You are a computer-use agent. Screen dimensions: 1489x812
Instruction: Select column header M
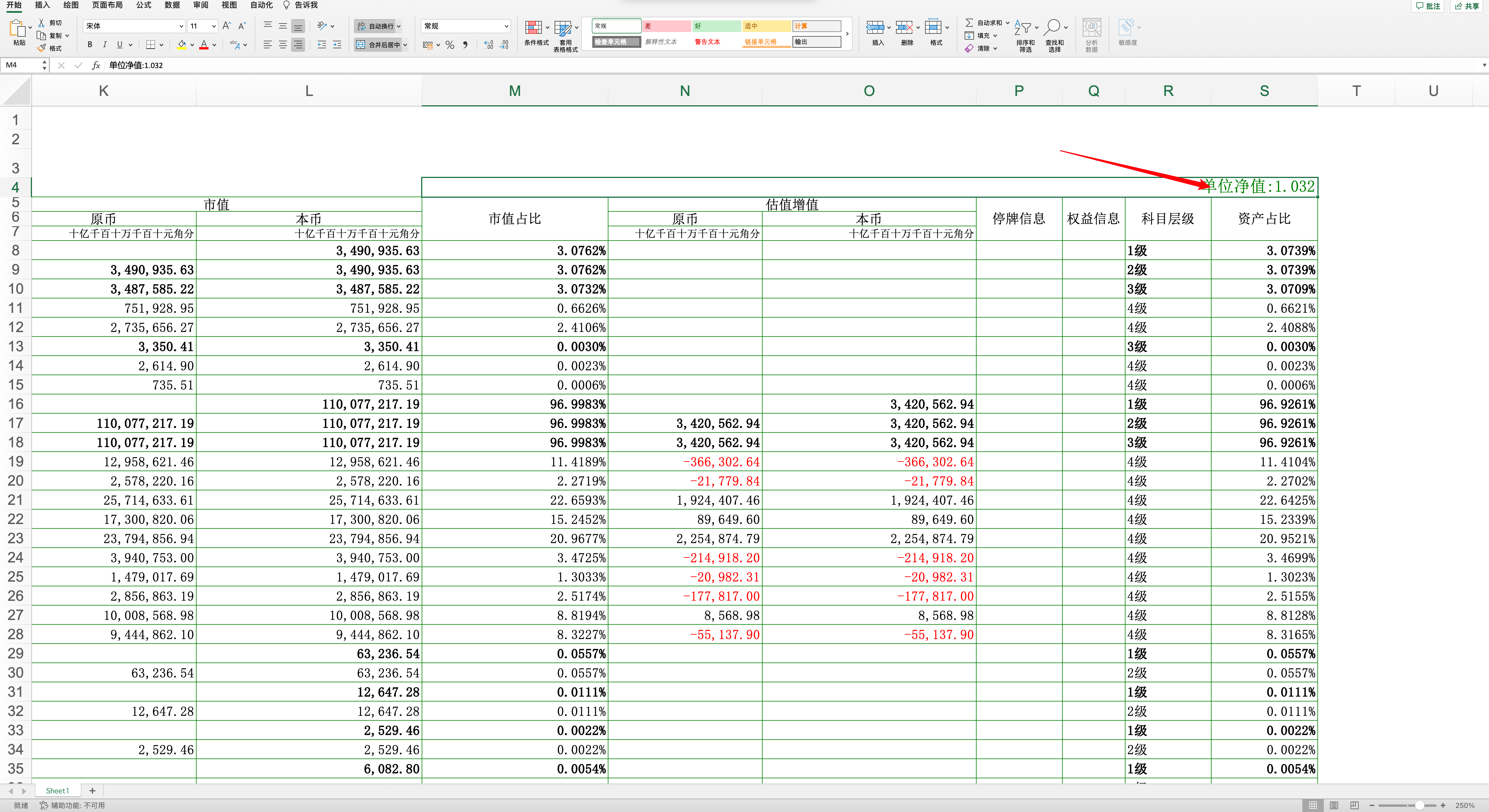[x=514, y=91]
